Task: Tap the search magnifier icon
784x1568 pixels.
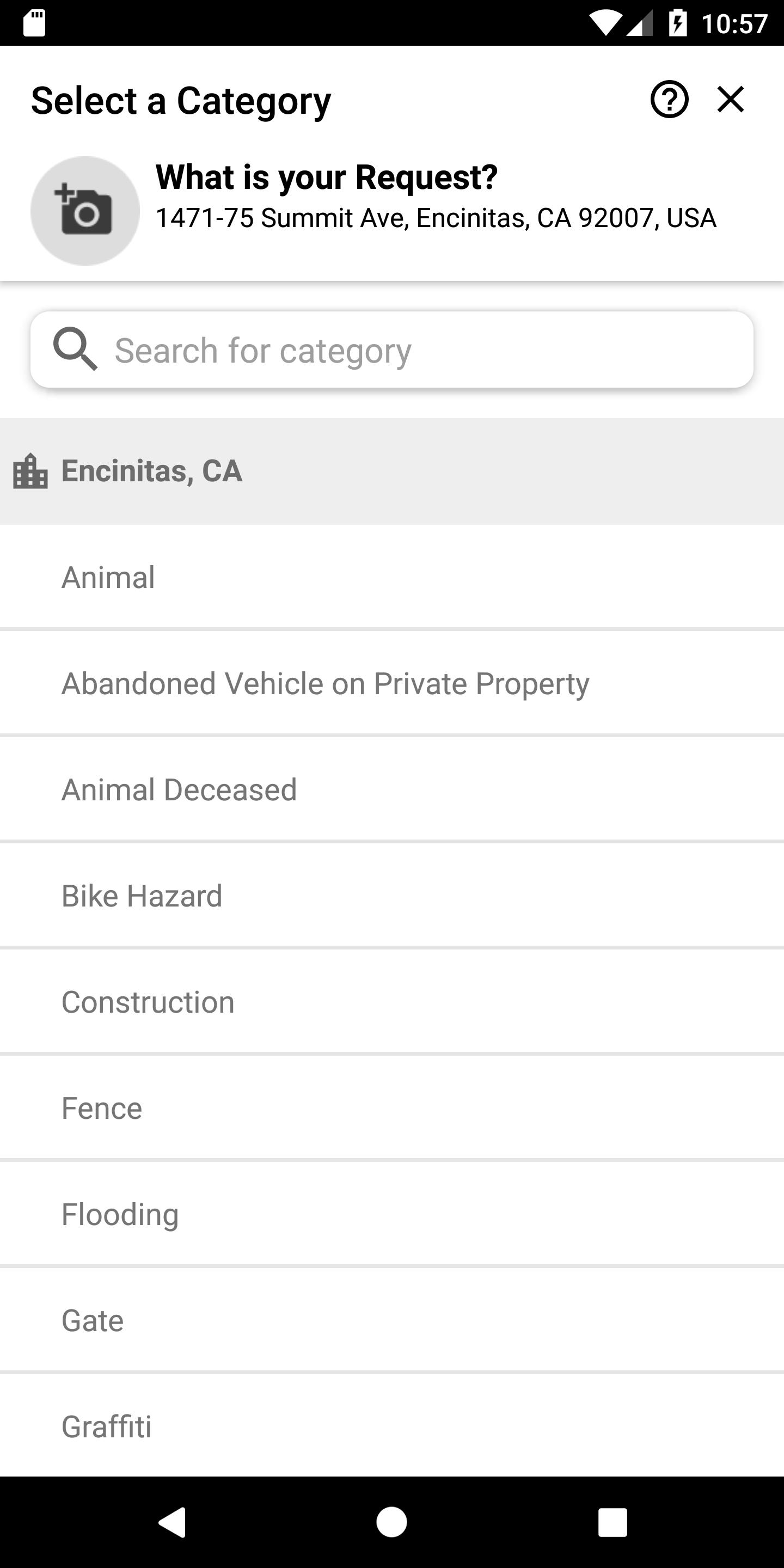Action: 75,349
